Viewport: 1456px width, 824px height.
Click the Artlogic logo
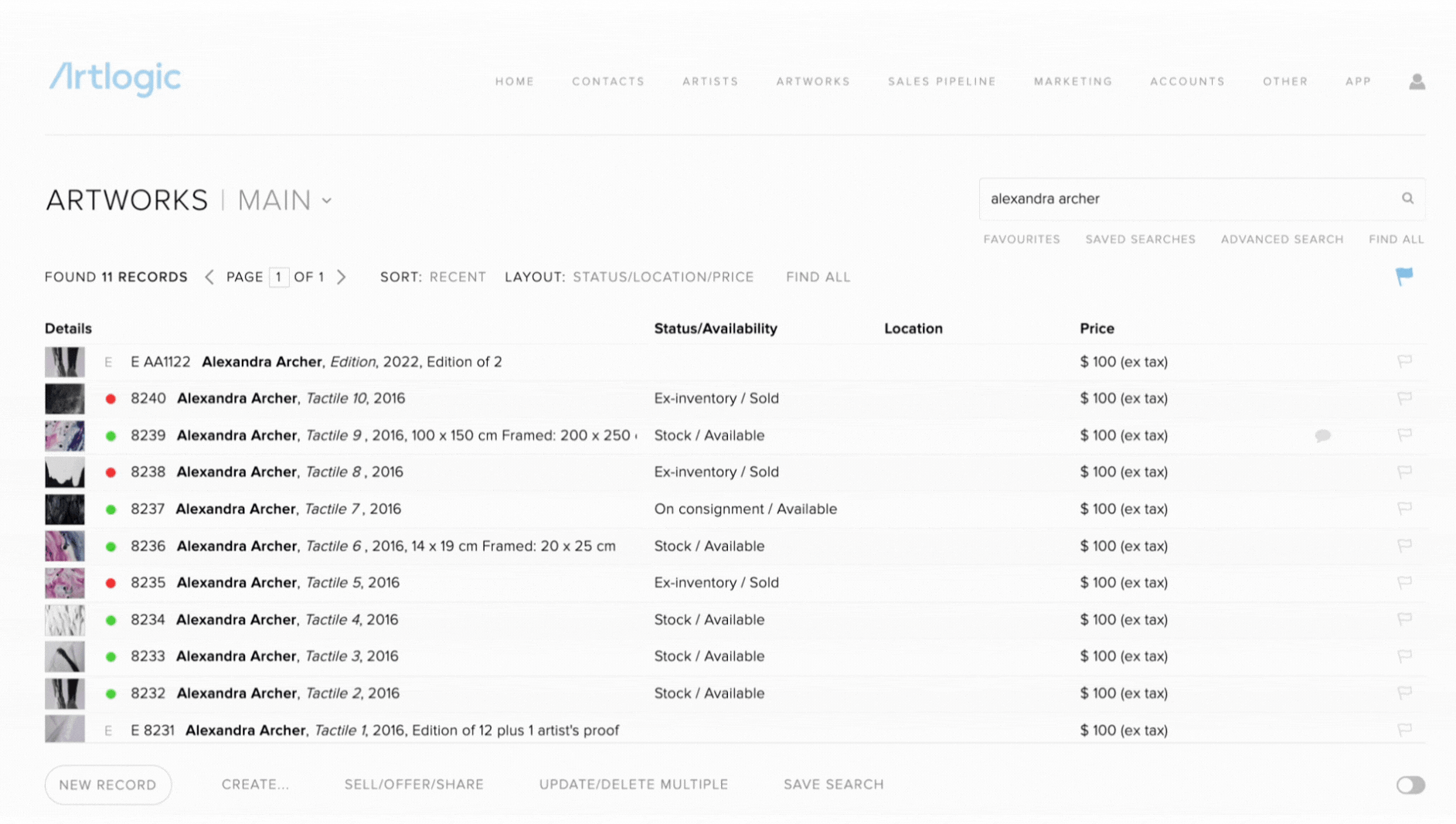coord(115,79)
